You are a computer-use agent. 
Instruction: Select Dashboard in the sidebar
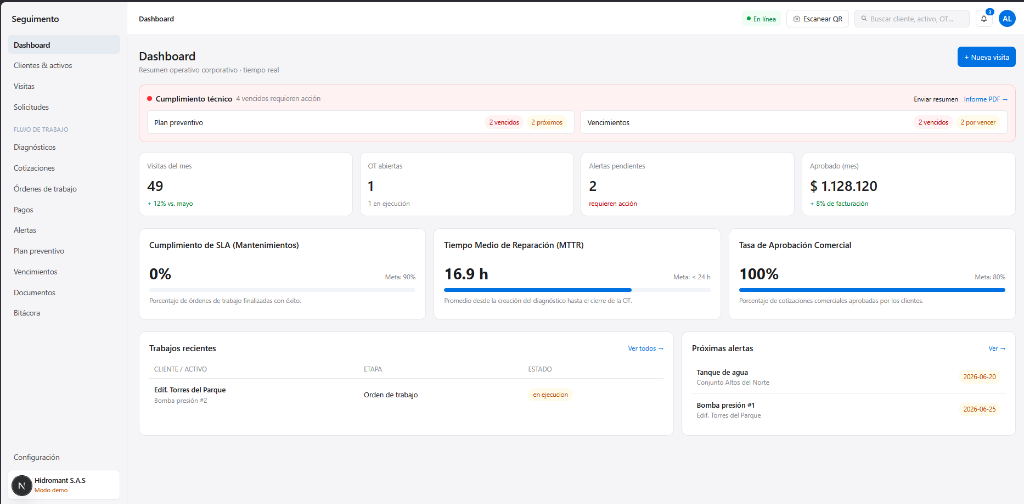coord(64,45)
